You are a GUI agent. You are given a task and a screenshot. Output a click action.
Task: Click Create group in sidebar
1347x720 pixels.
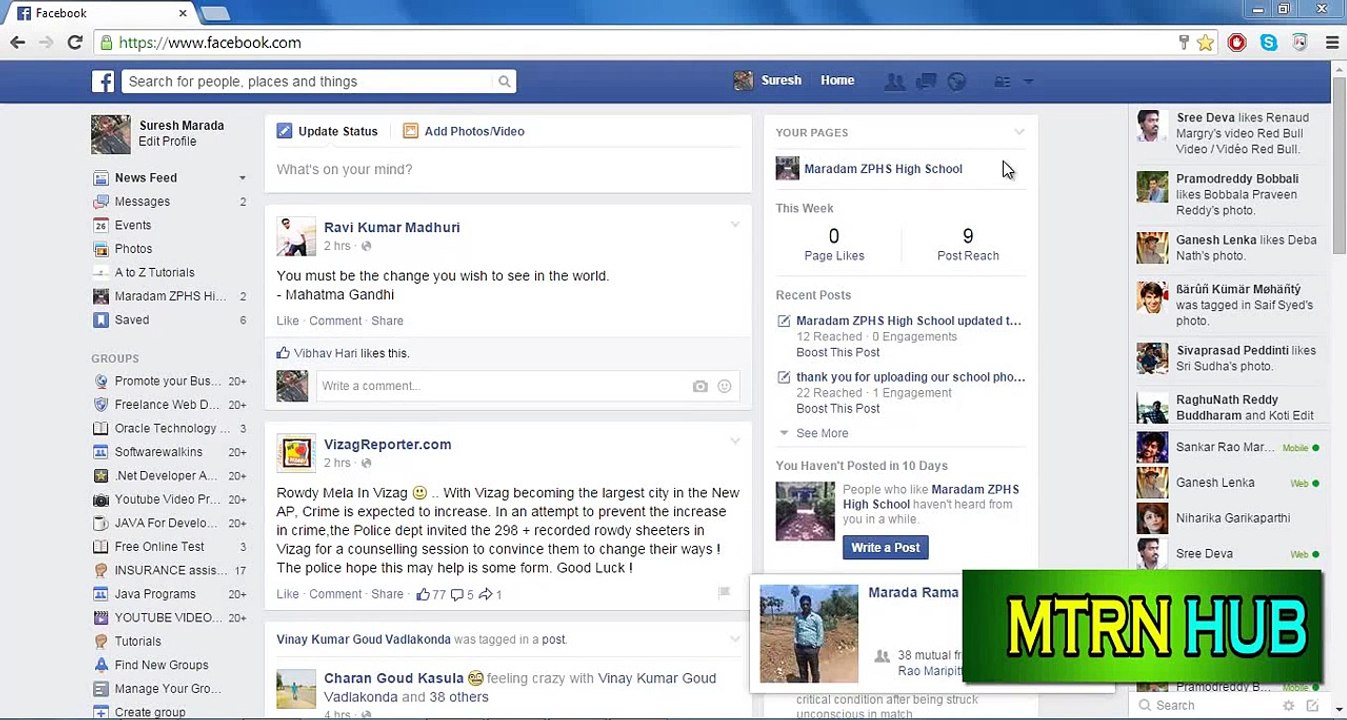click(150, 712)
